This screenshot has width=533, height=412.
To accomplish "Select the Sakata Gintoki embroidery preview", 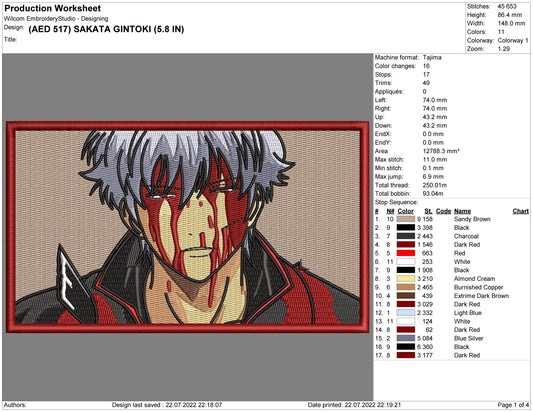I will pos(188,227).
